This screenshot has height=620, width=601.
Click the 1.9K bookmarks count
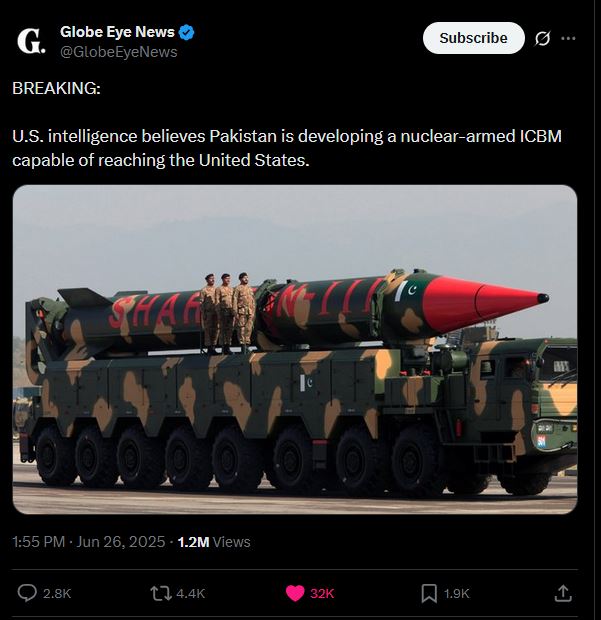tap(457, 594)
